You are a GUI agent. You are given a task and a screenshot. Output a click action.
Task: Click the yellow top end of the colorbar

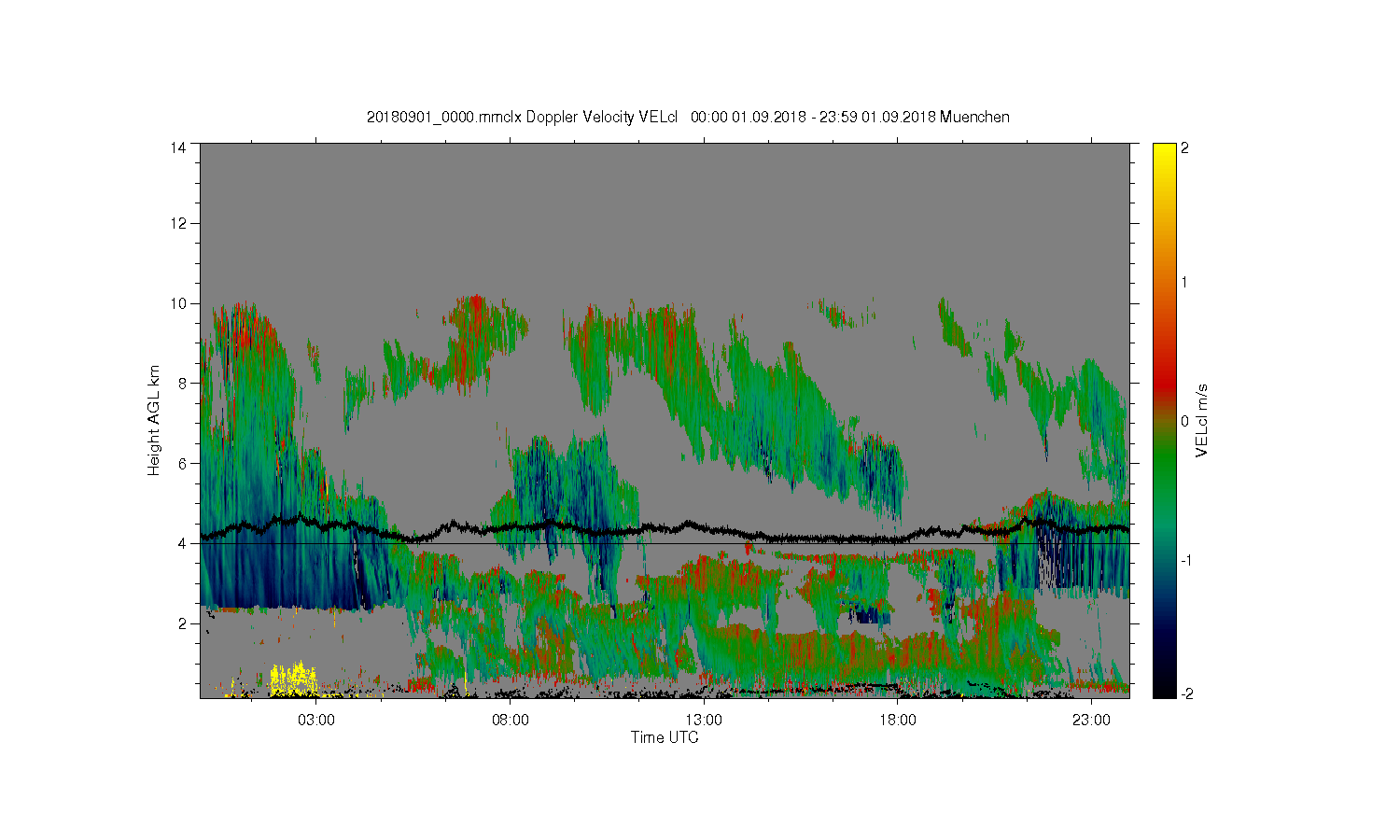coord(1164,154)
